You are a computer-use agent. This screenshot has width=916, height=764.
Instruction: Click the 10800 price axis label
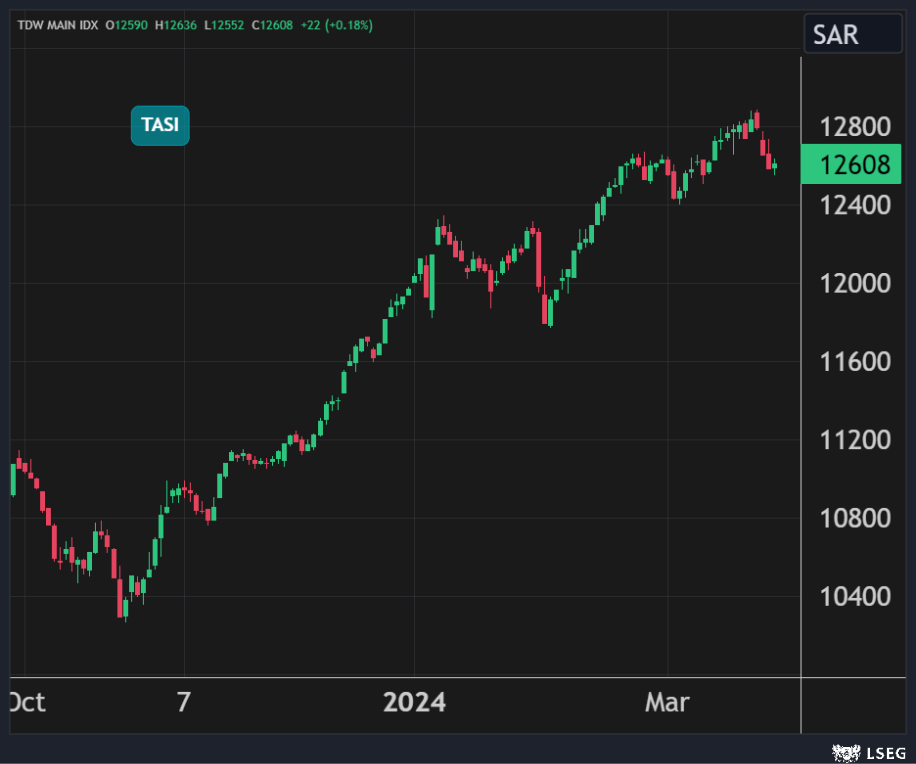point(854,518)
